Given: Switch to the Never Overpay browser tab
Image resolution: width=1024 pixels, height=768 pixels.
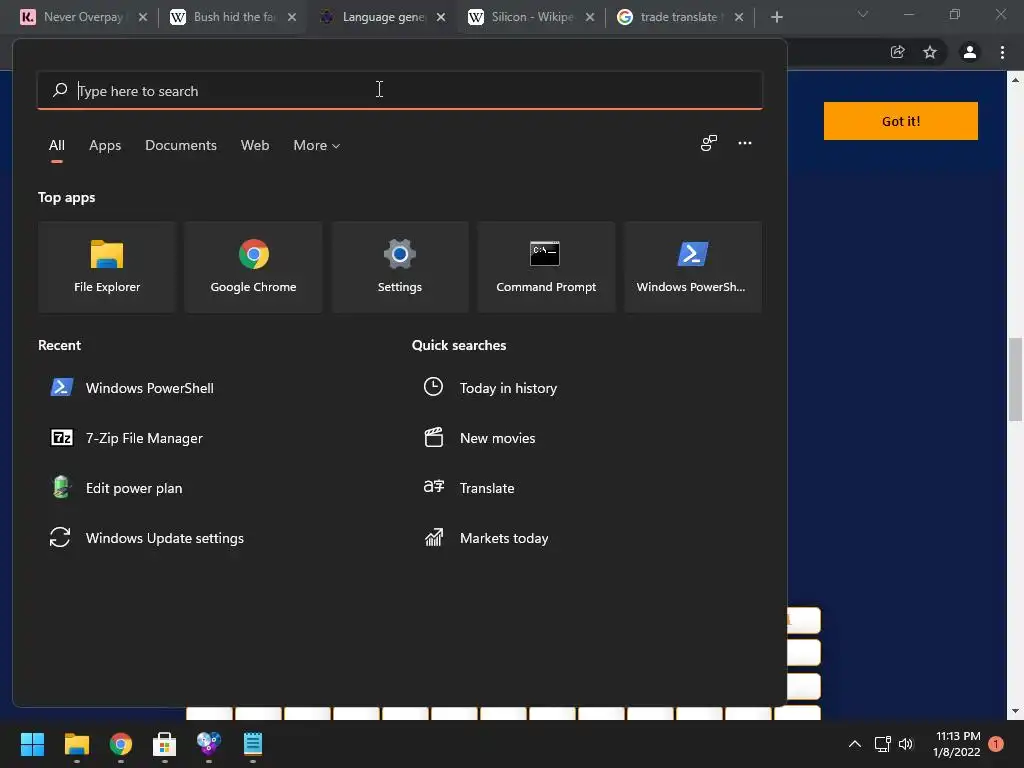Looking at the screenshot, I should pos(82,17).
